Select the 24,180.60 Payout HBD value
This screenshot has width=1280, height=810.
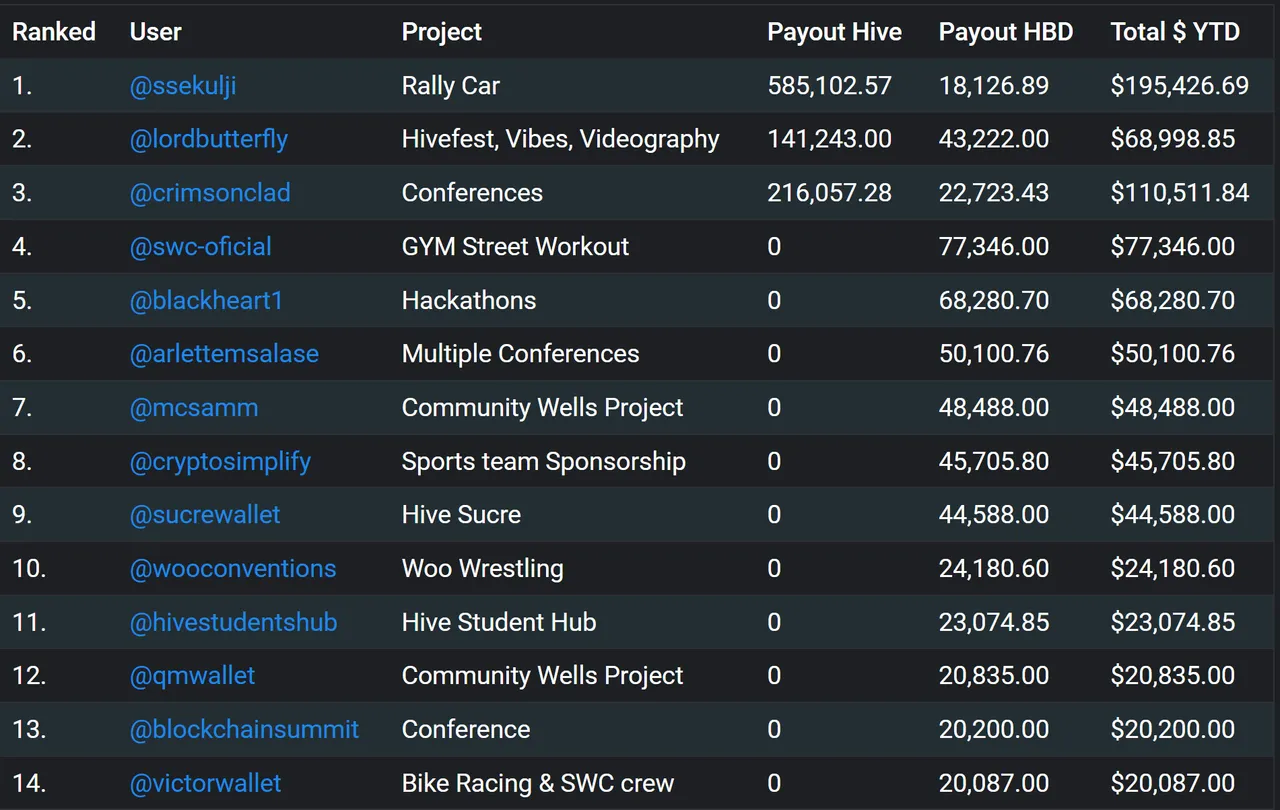[994, 569]
